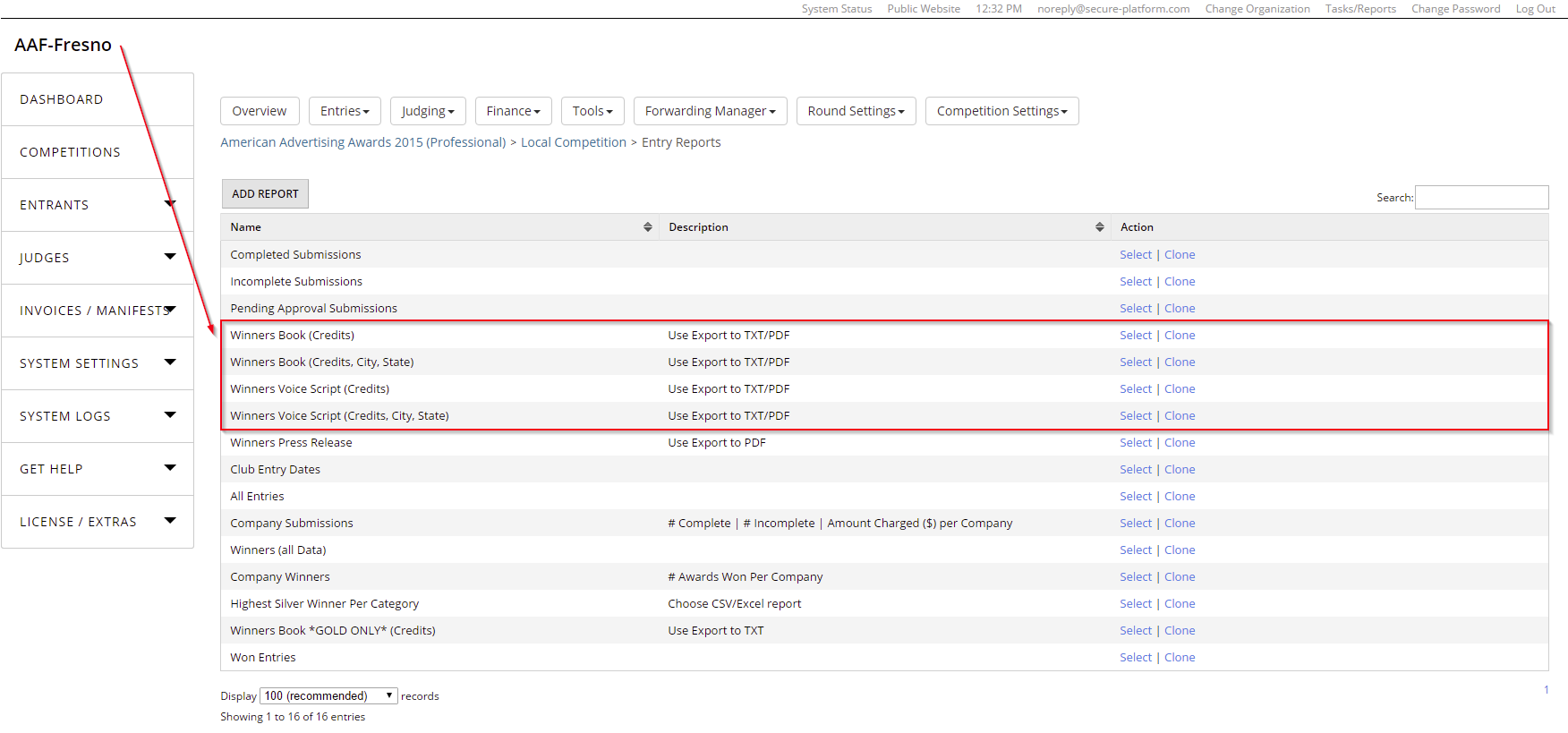Focus the Search input field

[x=1481, y=198]
